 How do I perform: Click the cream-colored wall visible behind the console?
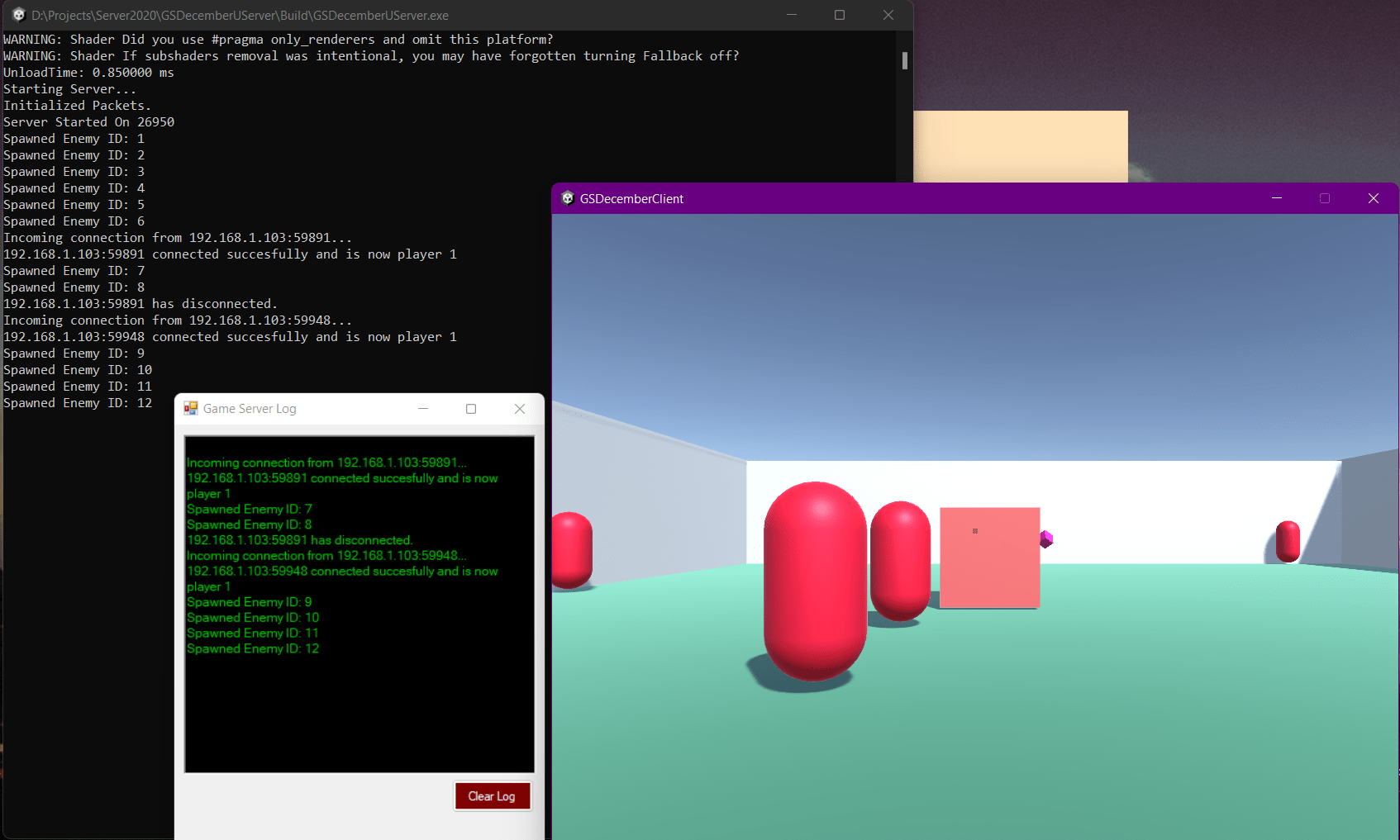(x=1021, y=147)
